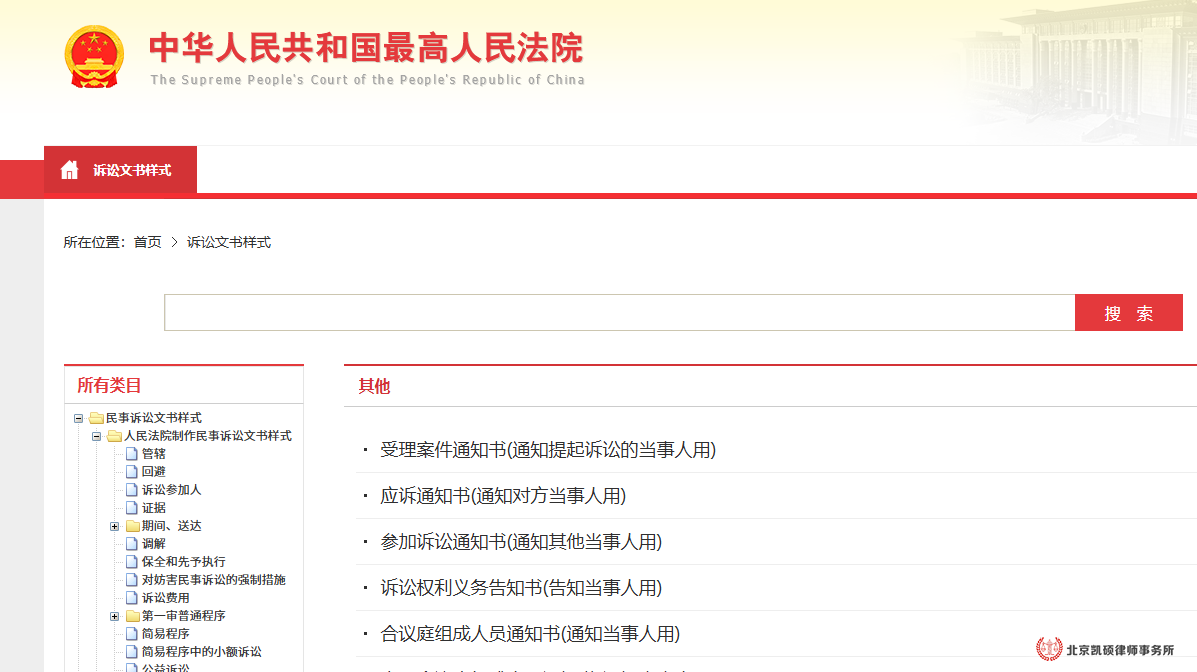1197x672 pixels.
Task: Click the 管辖 document icon
Action: pos(131,454)
